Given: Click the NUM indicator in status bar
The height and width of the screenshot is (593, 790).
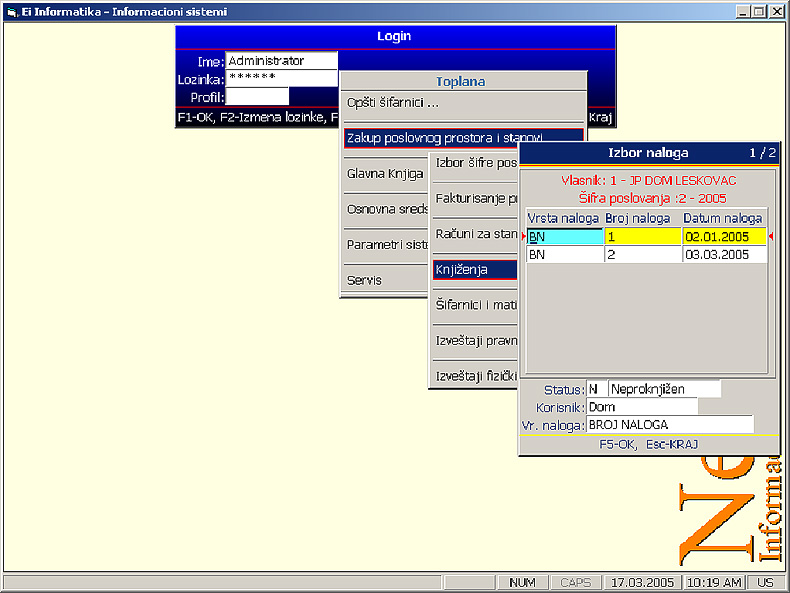Looking at the screenshot, I should pyautogui.click(x=522, y=582).
